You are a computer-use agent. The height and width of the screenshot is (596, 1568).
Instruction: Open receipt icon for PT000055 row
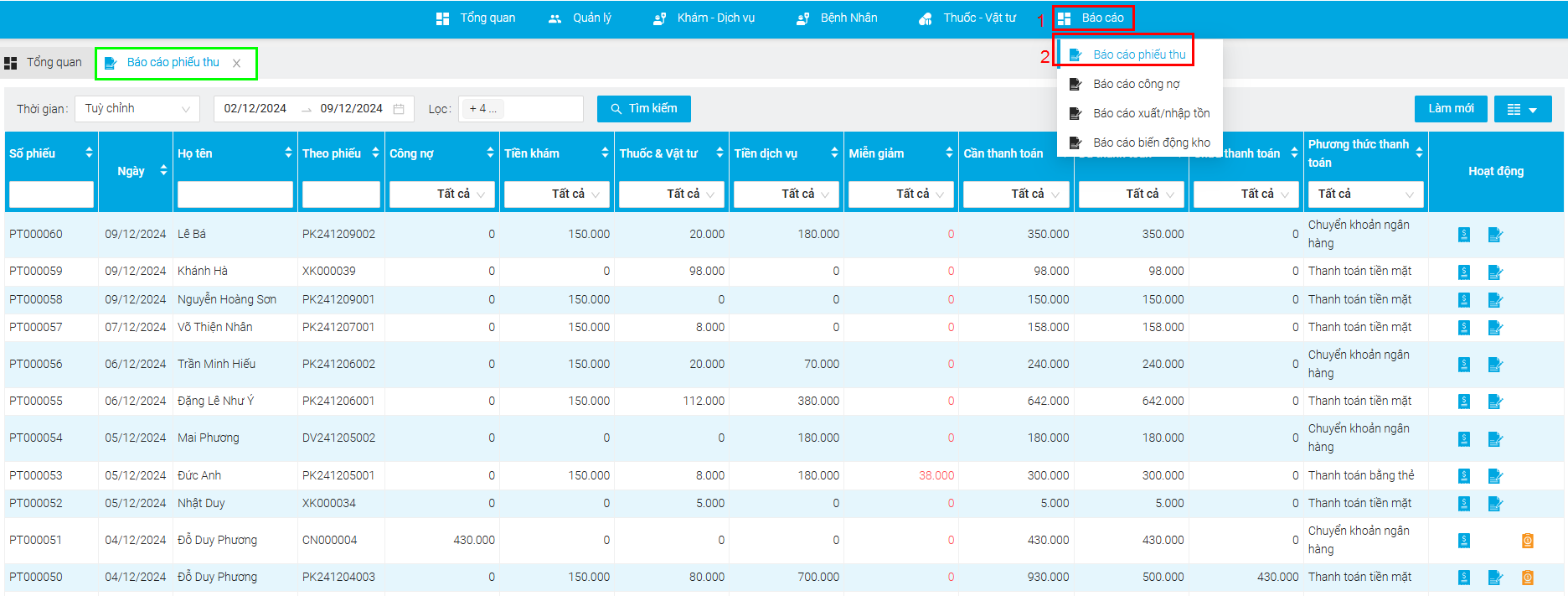coord(1464,402)
